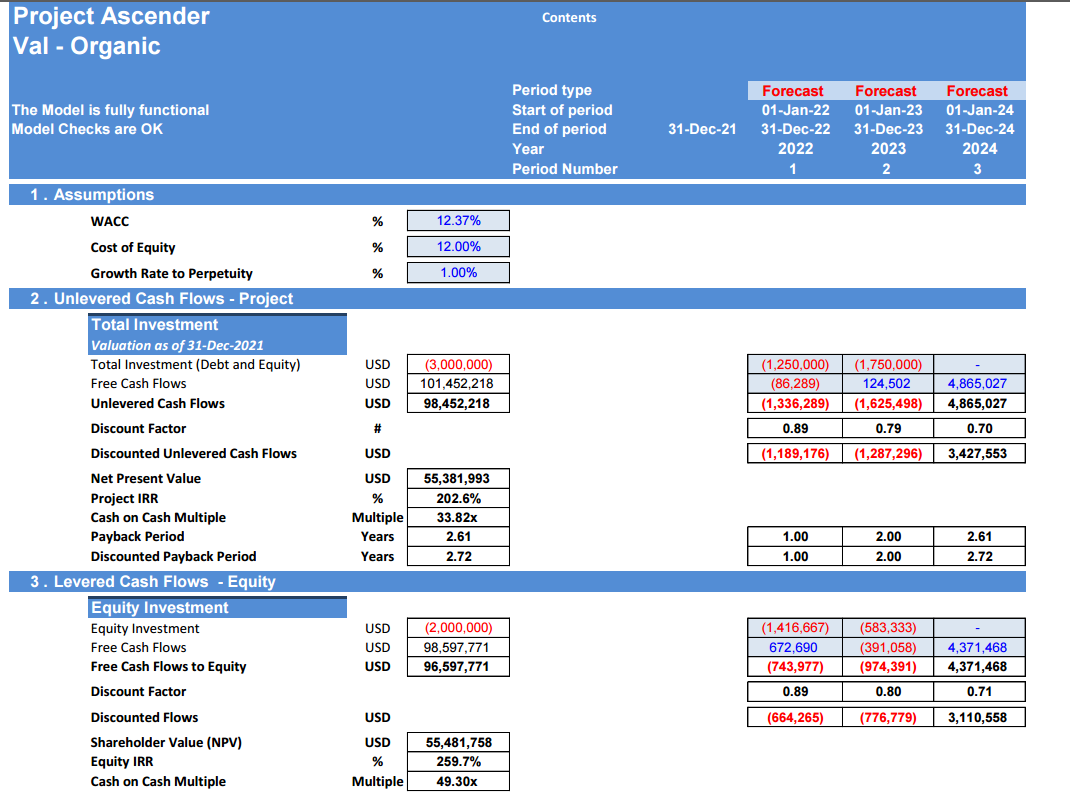Image resolution: width=1070 pixels, height=793 pixels.
Task: Click the 2024 free cash flow 4,865,027 input
Action: (979, 384)
